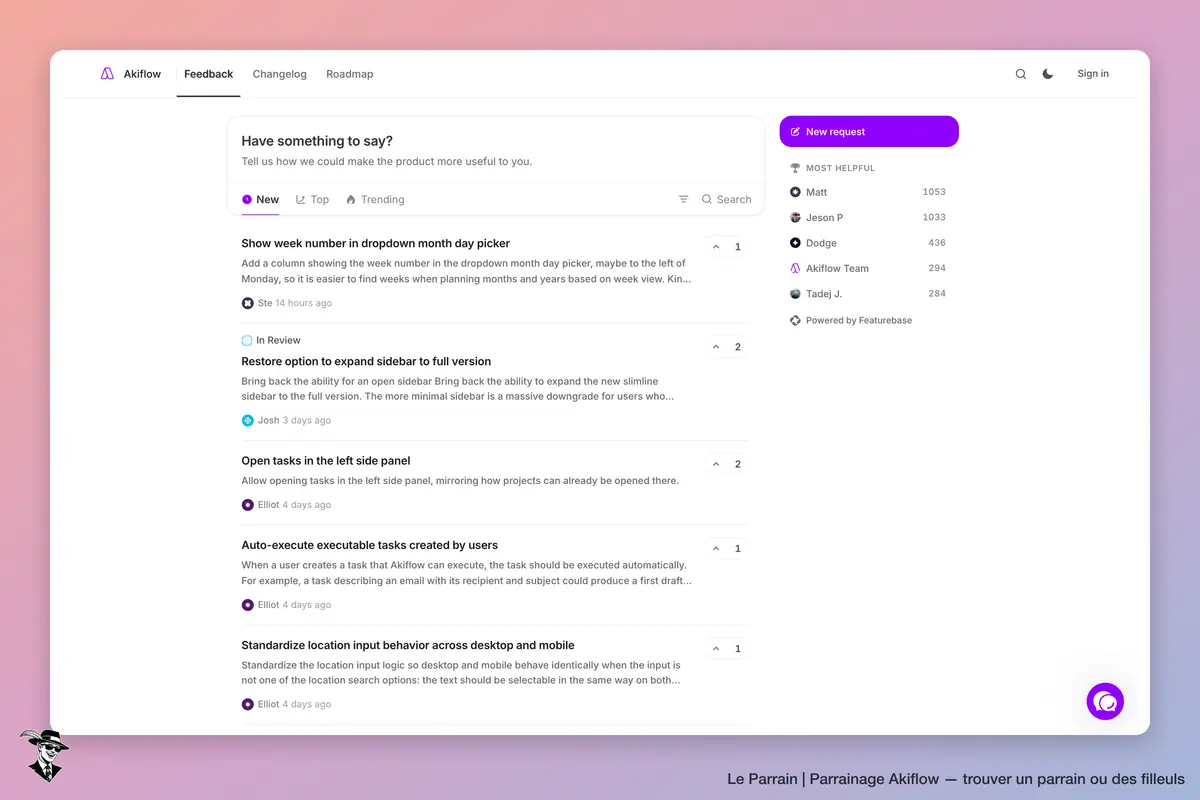Open the chat support bubble
The width and height of the screenshot is (1200, 800).
click(x=1105, y=701)
